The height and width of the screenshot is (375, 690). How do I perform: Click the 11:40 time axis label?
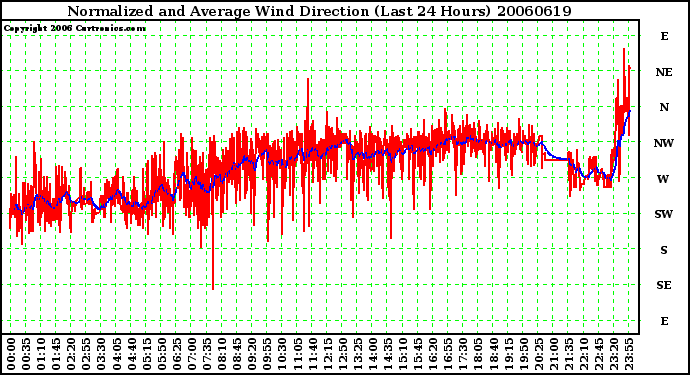pos(312,354)
